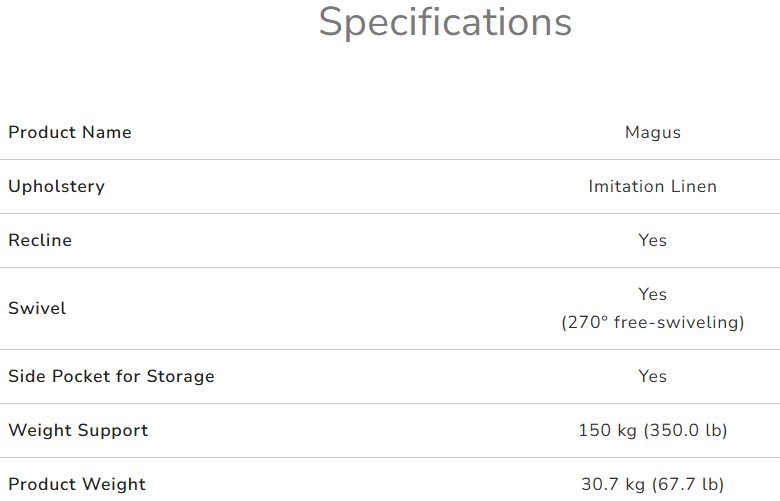Click the Yes value for Swivel

652,294
